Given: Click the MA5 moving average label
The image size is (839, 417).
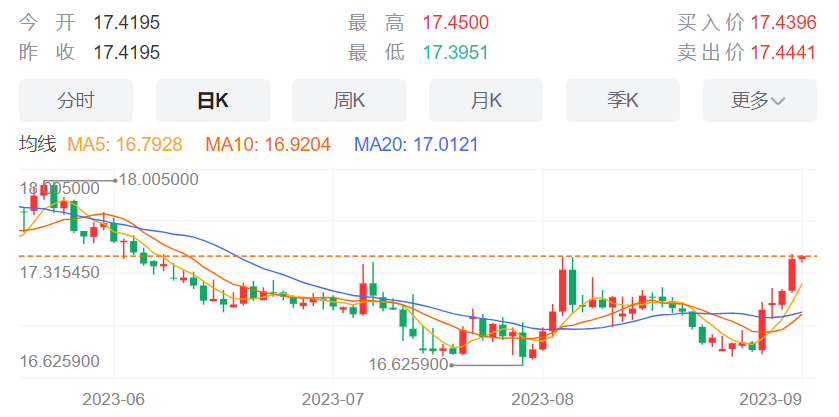Looking at the screenshot, I should point(125,145).
